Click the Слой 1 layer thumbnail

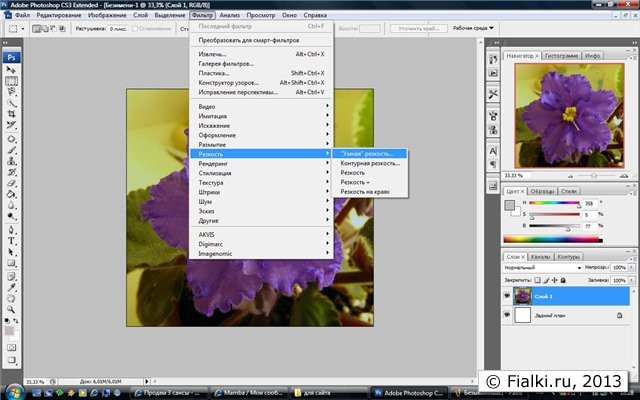pyautogui.click(x=522, y=296)
